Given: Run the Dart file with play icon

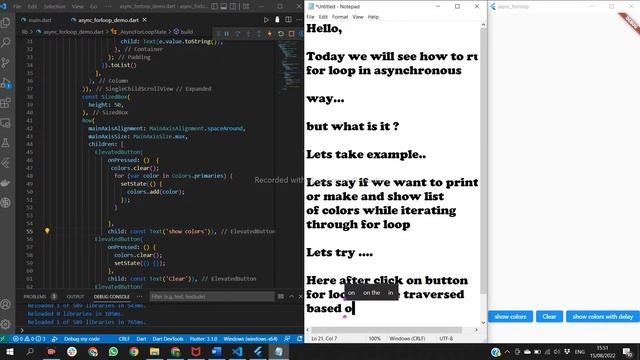Looking at the screenshot, I should (266, 20).
